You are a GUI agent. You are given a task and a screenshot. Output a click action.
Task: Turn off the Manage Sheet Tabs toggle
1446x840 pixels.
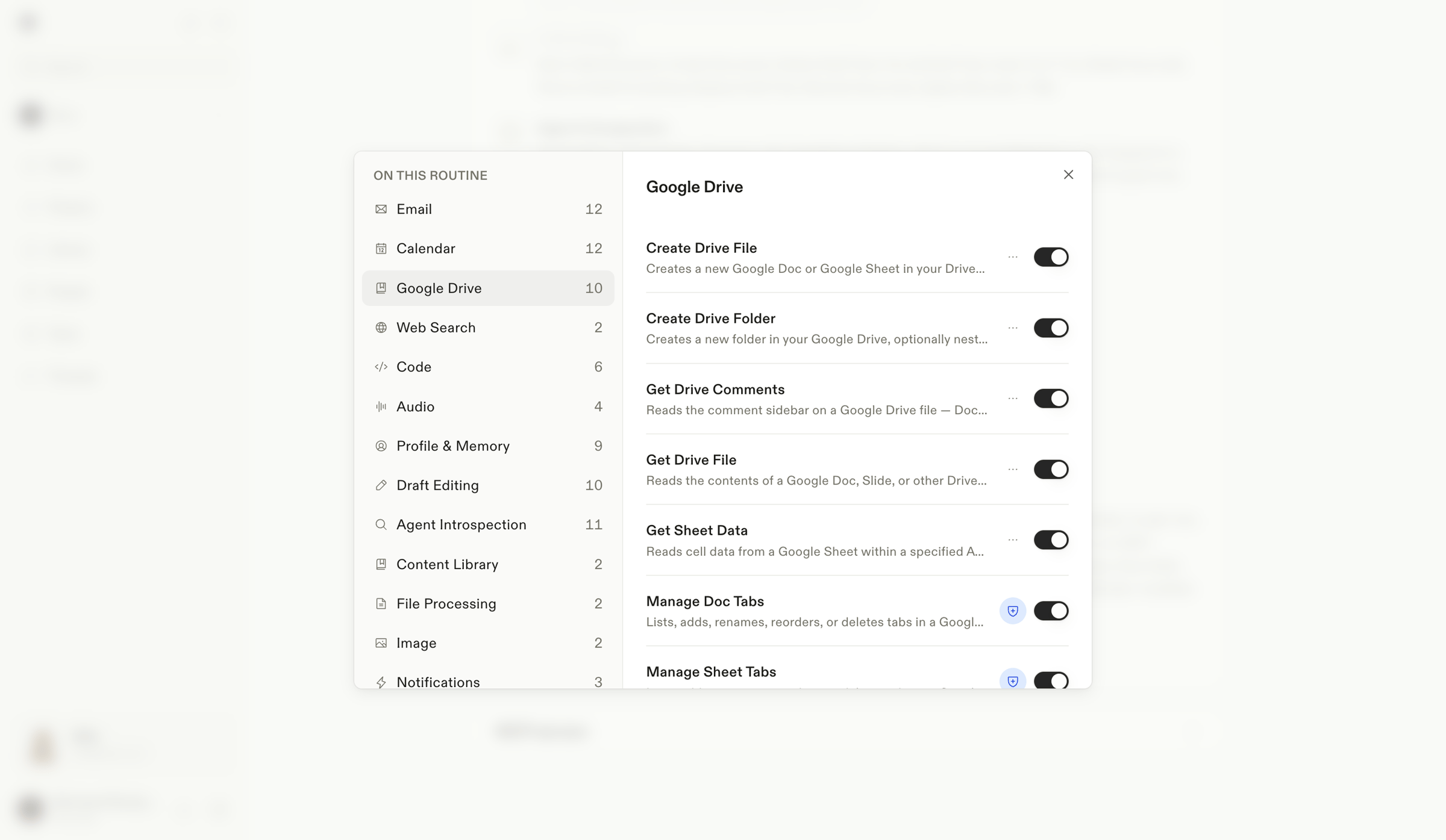tap(1051, 680)
